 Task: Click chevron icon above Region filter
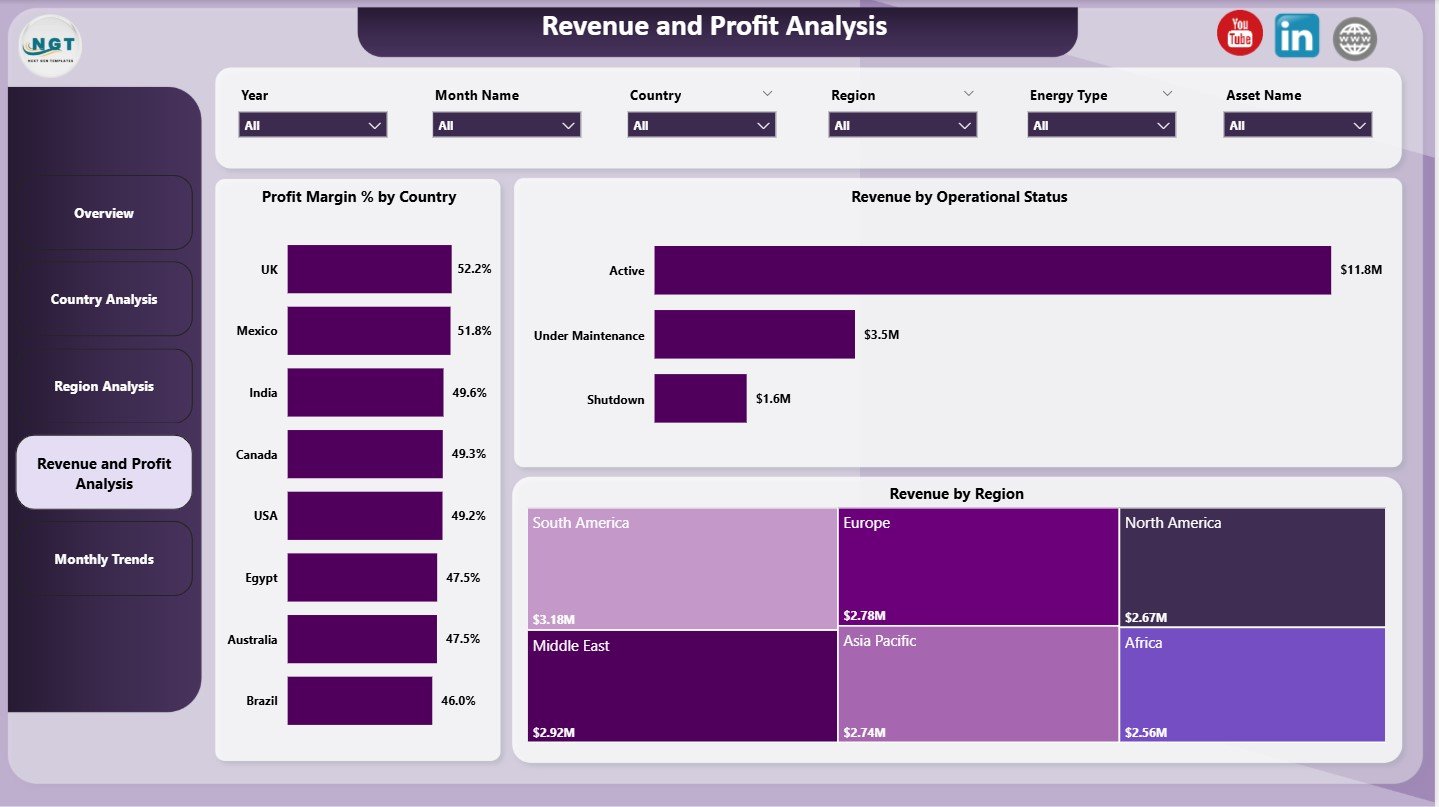(x=968, y=93)
